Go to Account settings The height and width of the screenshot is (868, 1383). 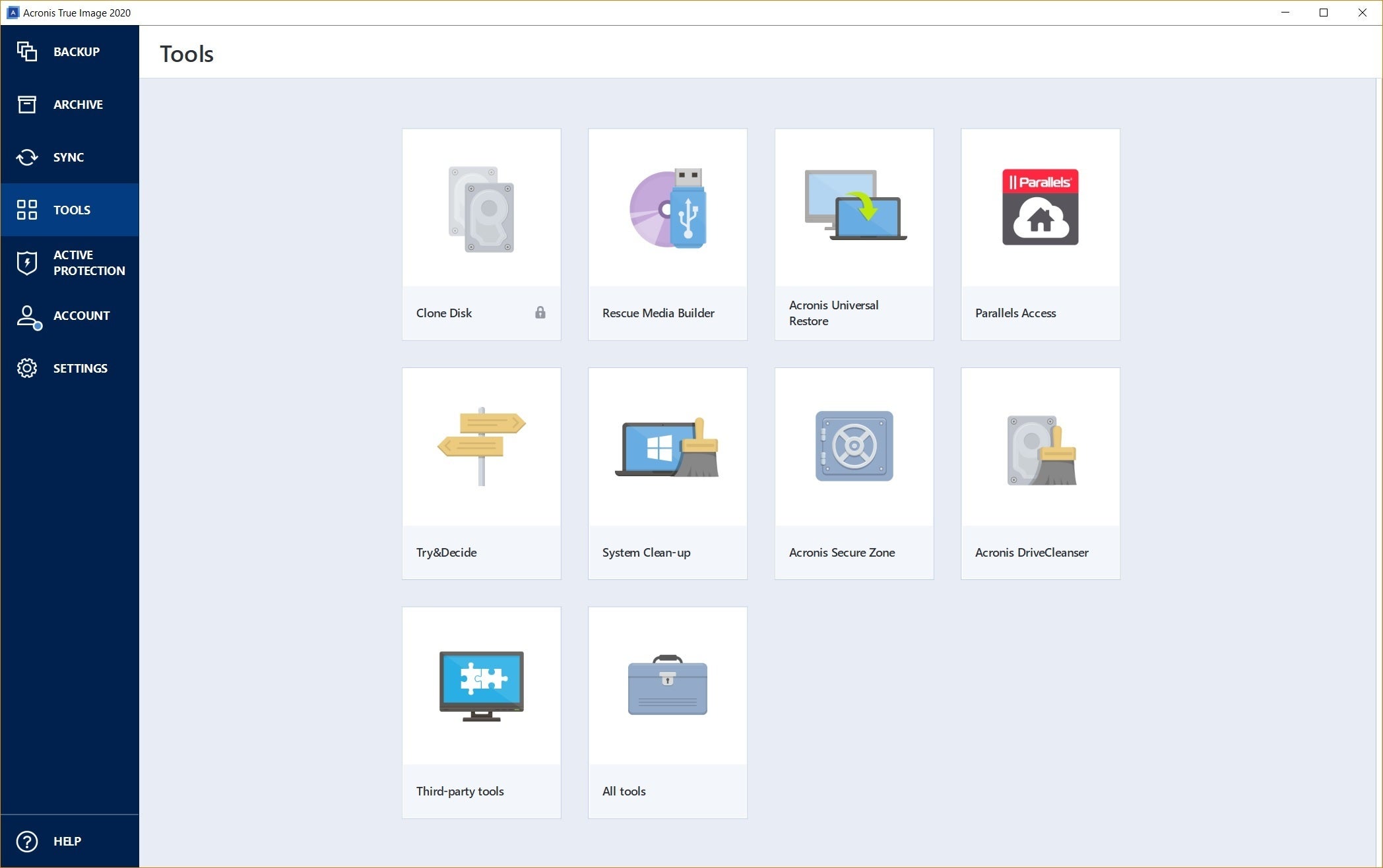click(69, 314)
